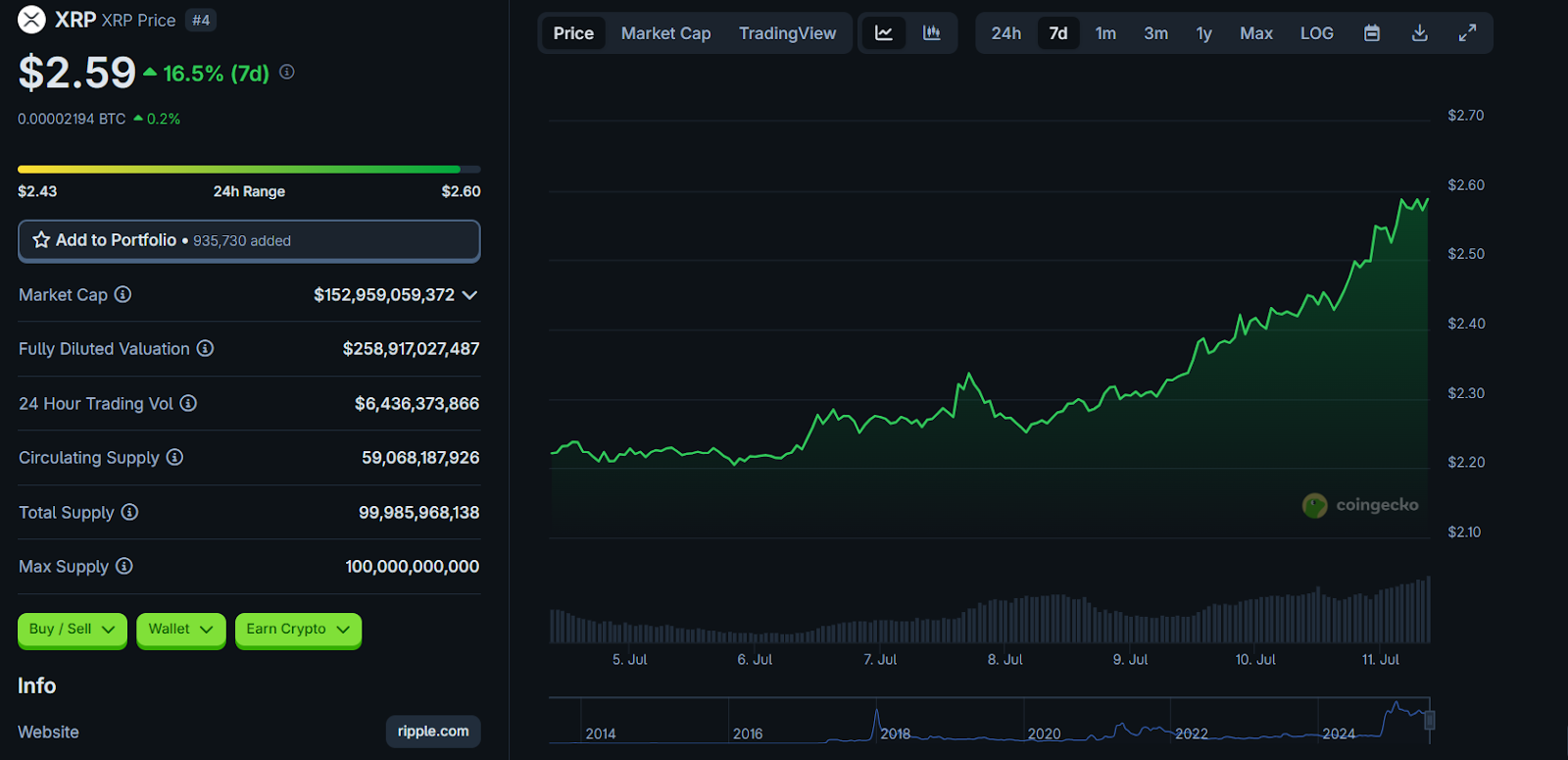Switch to the candlestick chart view icon

coord(932,33)
